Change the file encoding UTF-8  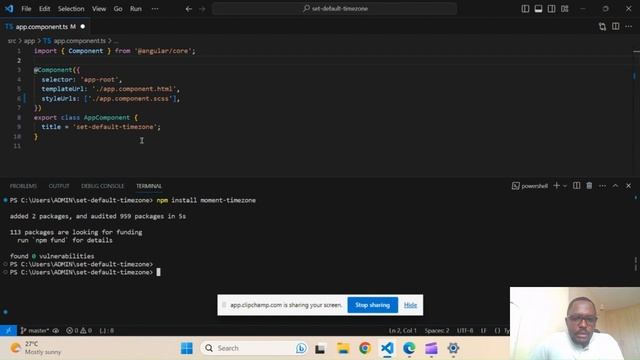click(x=465, y=331)
